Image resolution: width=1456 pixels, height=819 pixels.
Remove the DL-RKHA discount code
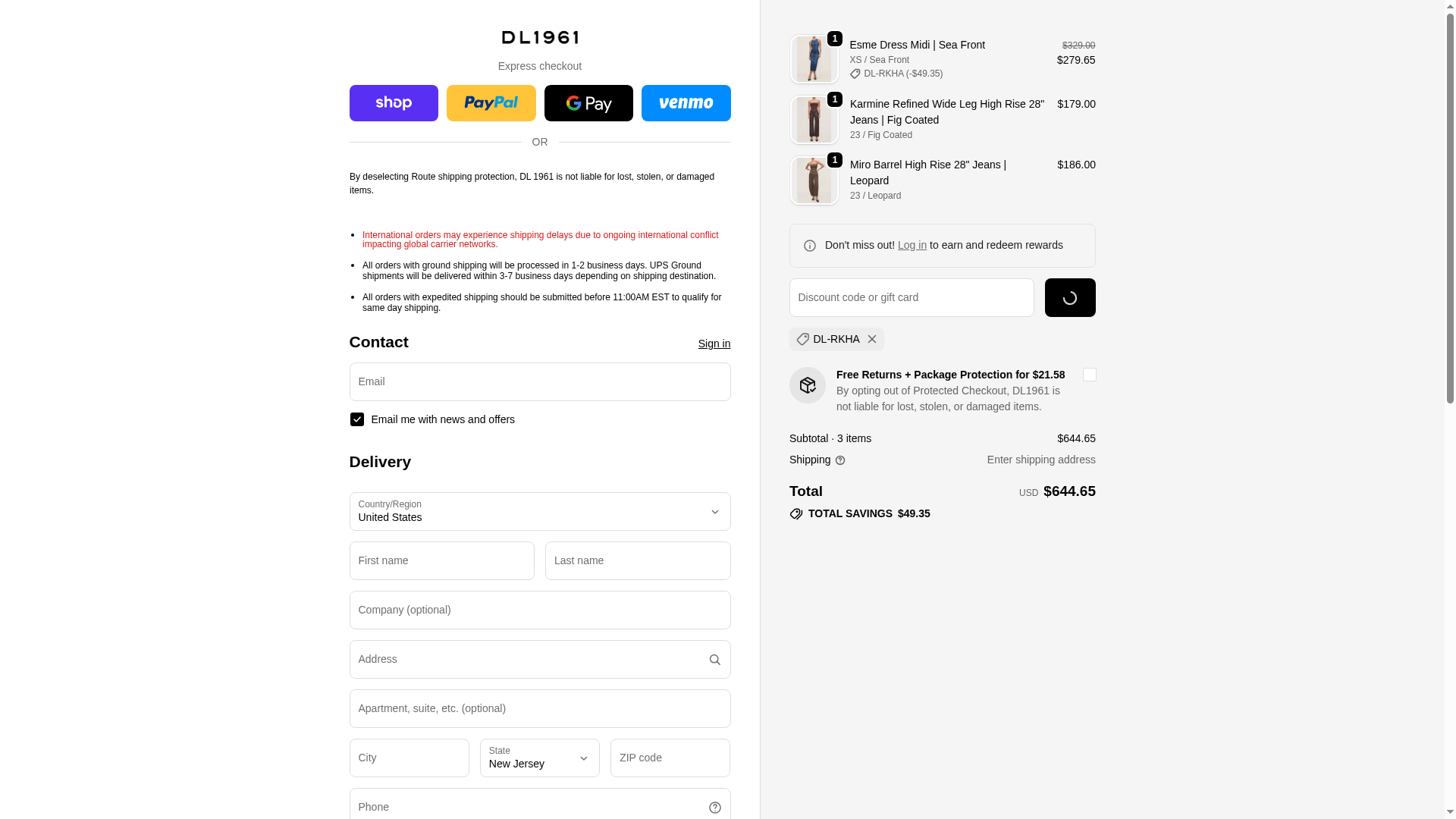pos(872,339)
